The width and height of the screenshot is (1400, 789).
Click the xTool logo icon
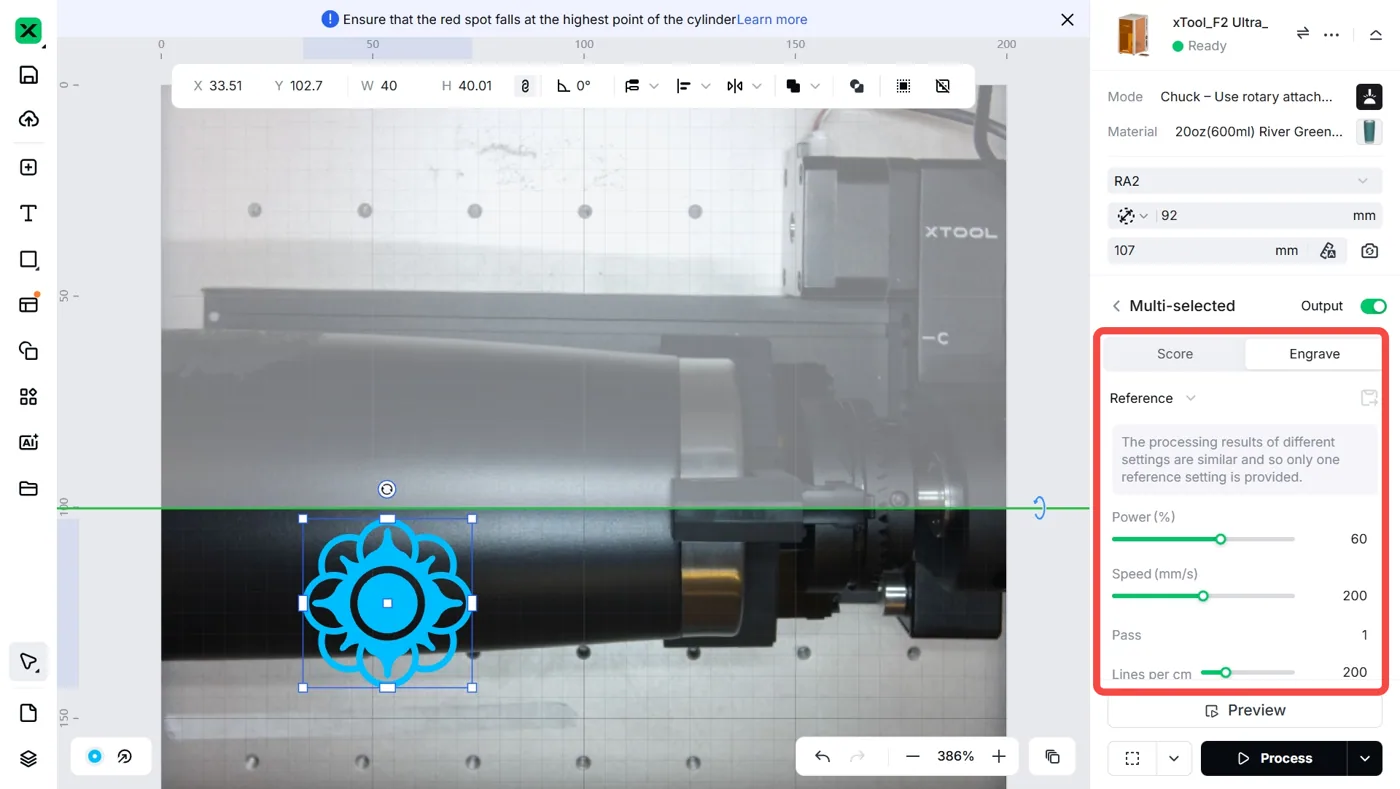(28, 31)
